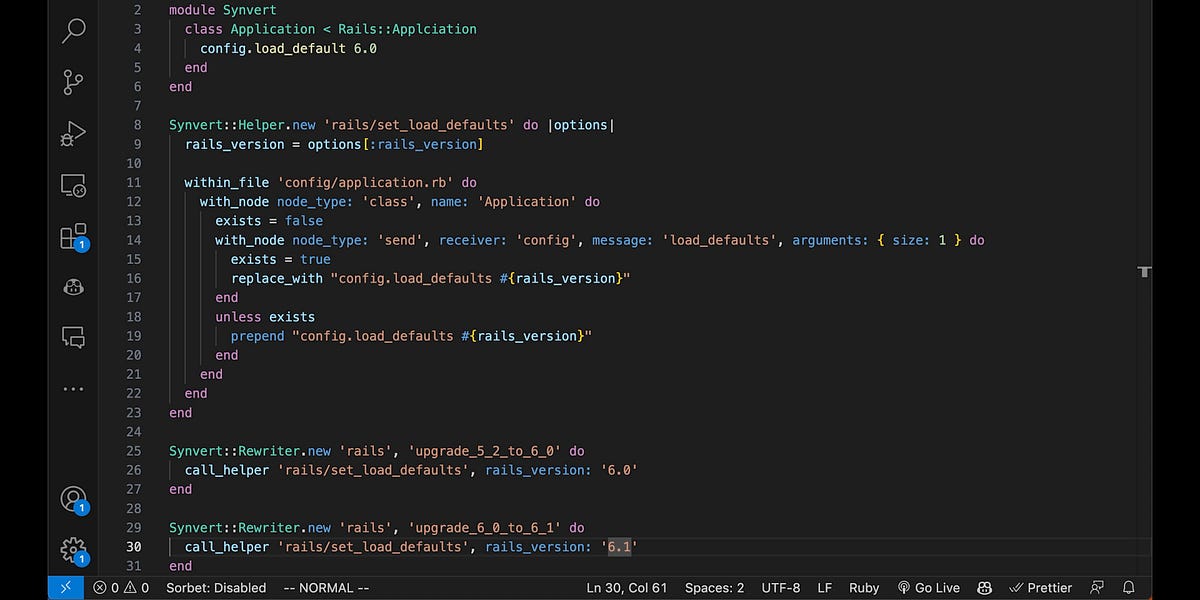Change Ruby language mode selector
This screenshot has width=1200, height=600.
click(864, 588)
